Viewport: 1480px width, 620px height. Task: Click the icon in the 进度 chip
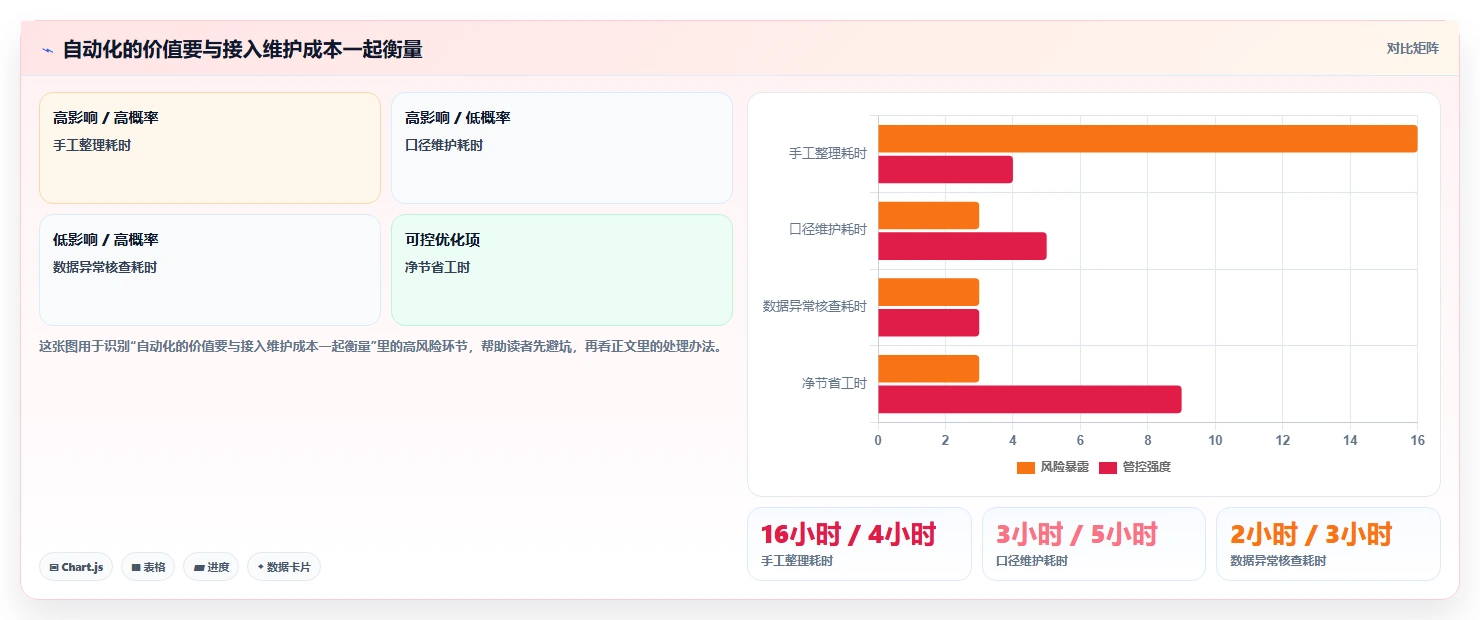pyautogui.click(x=199, y=567)
